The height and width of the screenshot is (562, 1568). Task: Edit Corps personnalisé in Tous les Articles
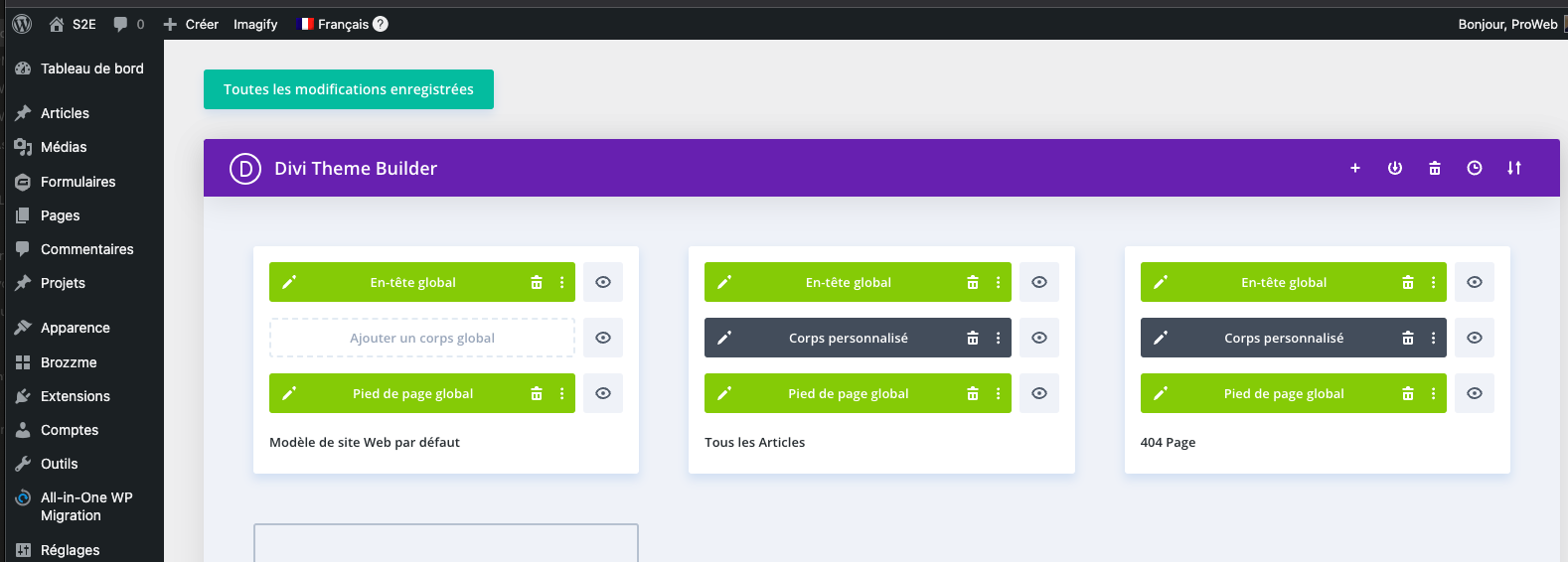(724, 338)
